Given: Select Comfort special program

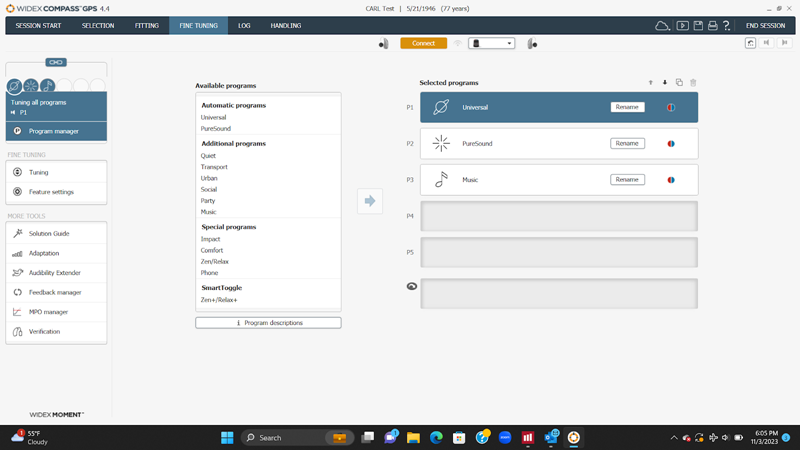Looking at the screenshot, I should 212,250.
